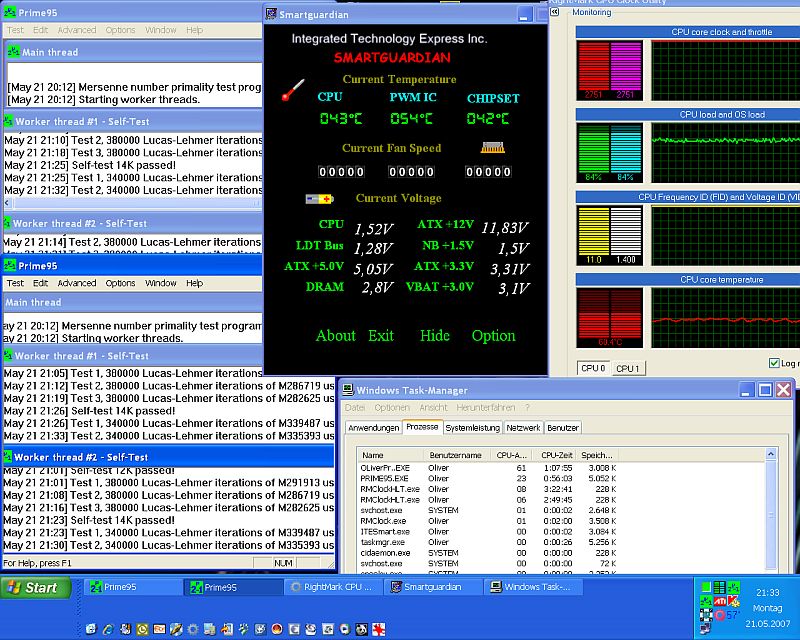Click the pink ring tray icon

click(x=719, y=614)
